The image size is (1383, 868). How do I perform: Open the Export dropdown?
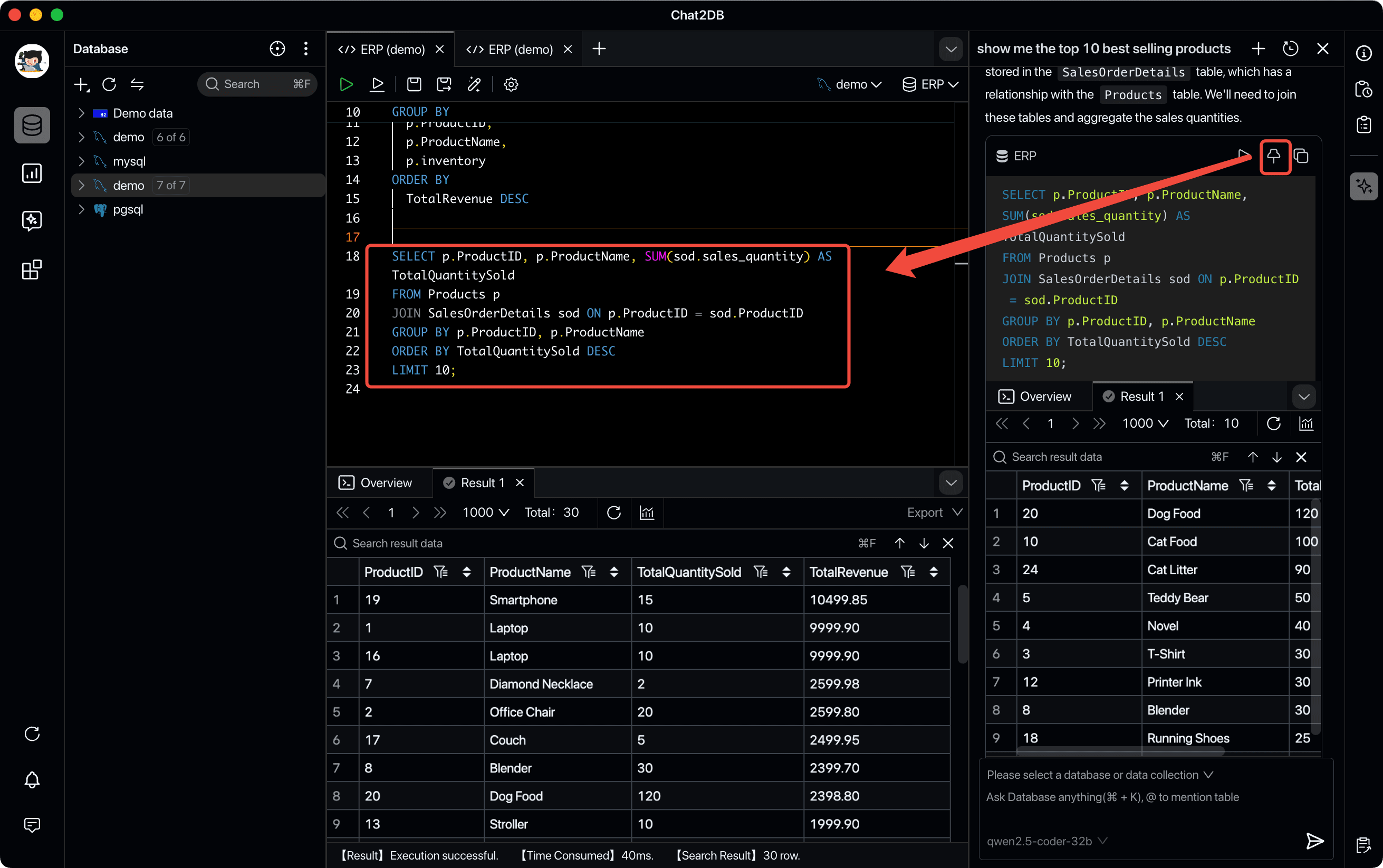(x=935, y=513)
